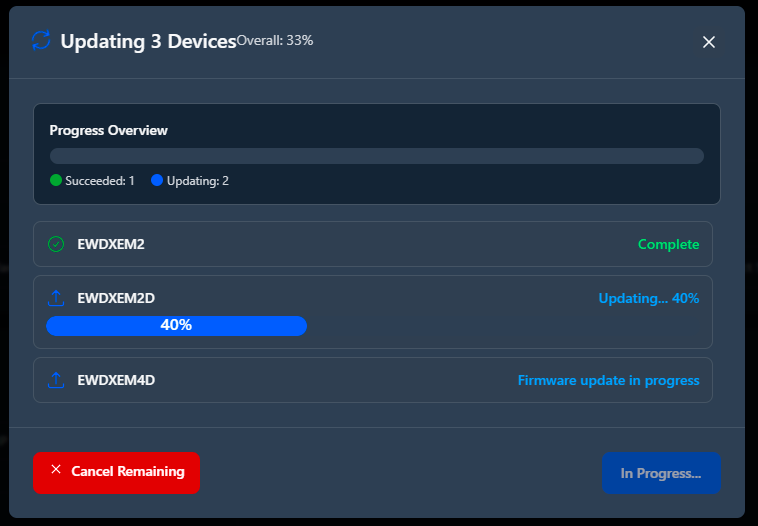Click the Progress Overview bar
The height and width of the screenshot is (526, 758).
pyautogui.click(x=377, y=156)
